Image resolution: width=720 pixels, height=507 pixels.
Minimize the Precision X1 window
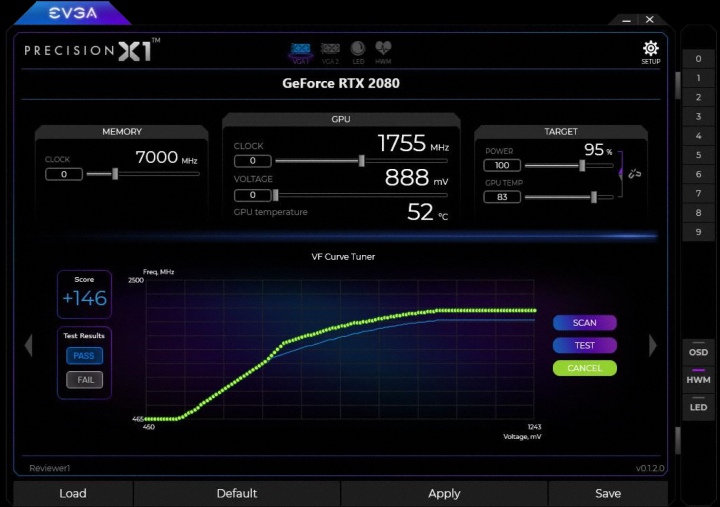(x=627, y=20)
